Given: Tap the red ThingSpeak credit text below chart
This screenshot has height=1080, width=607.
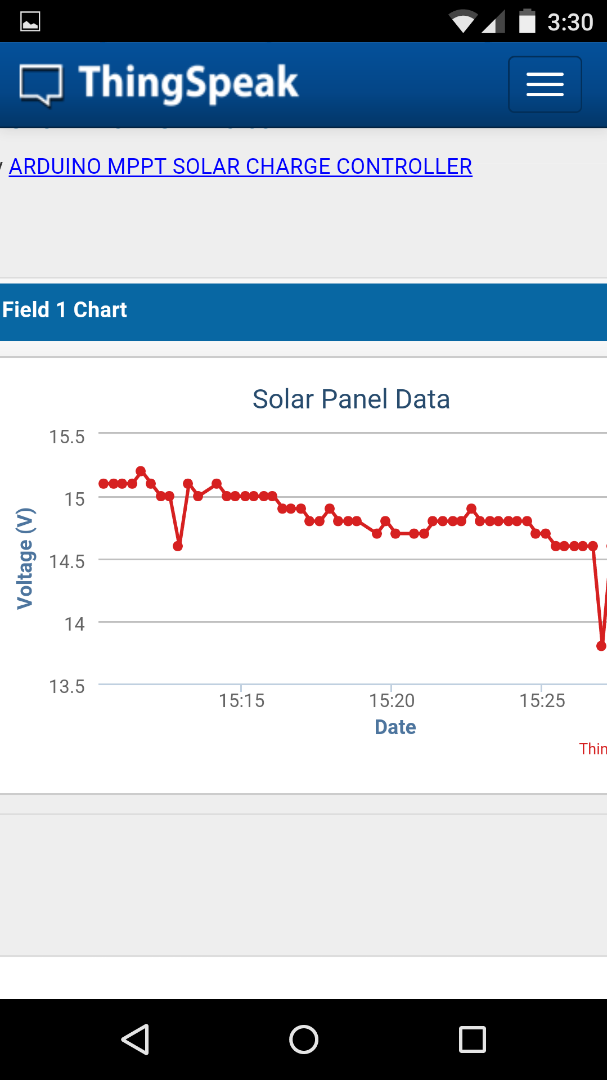Looking at the screenshot, I should (593, 748).
